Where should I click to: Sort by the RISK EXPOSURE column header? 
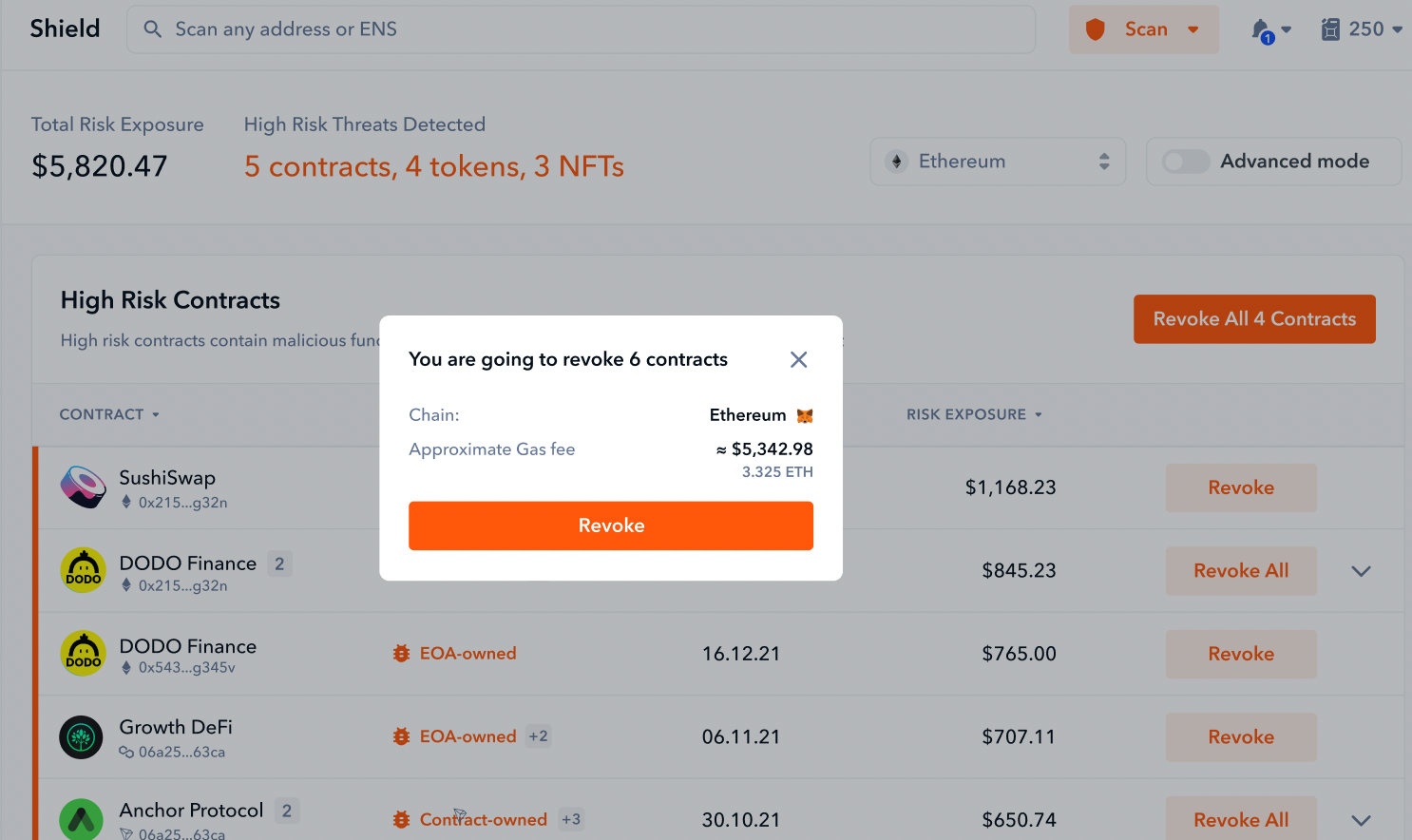coord(974,414)
